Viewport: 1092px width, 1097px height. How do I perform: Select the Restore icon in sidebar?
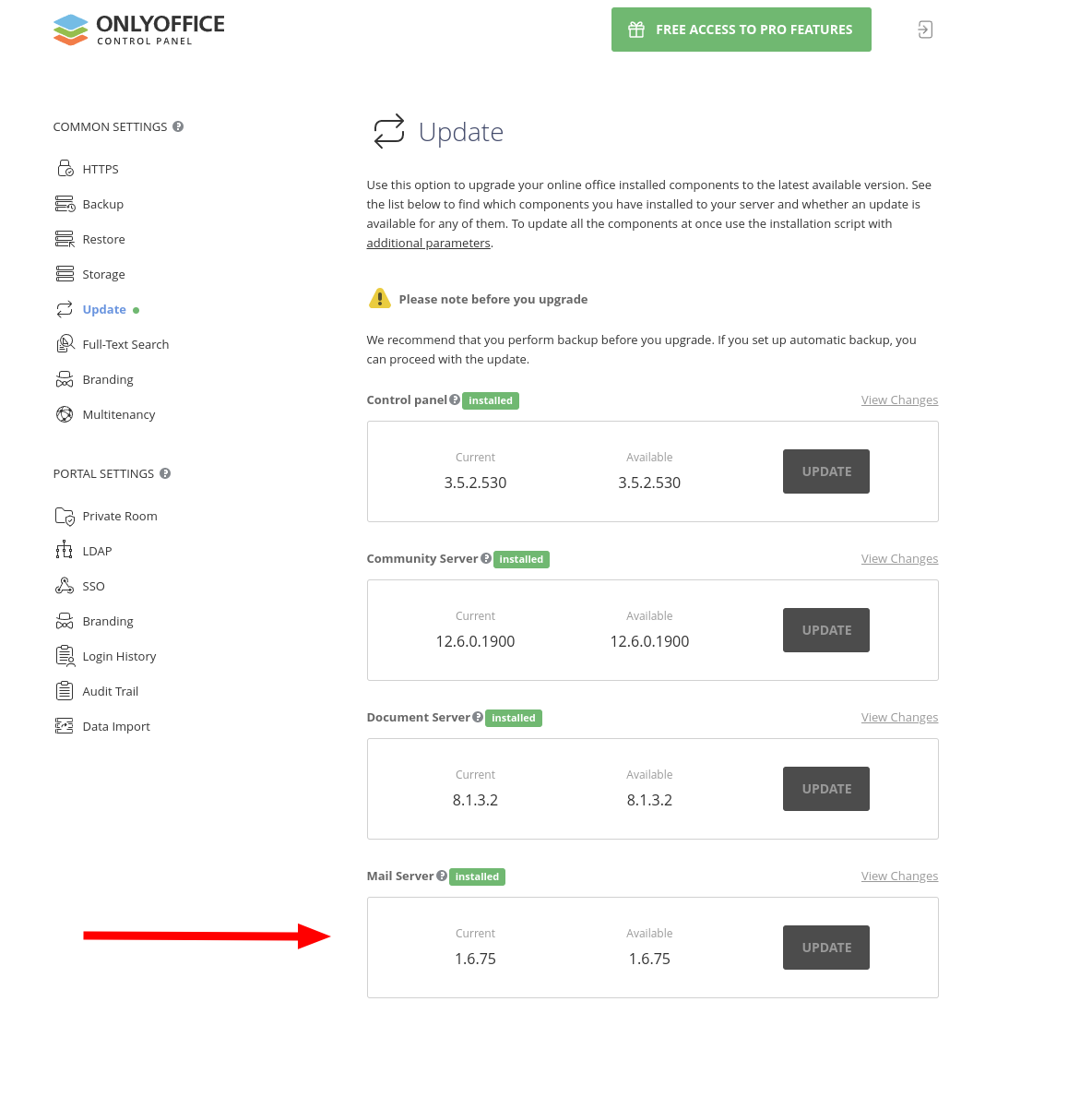click(x=65, y=239)
